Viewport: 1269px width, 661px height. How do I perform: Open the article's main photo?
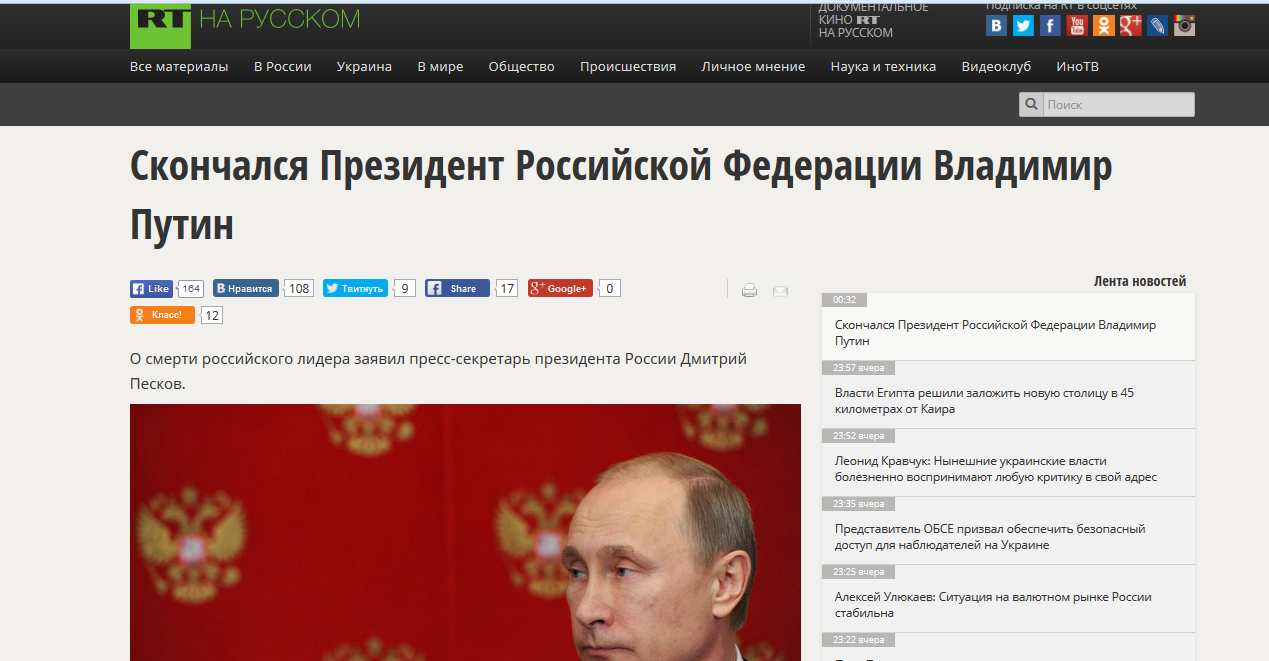click(x=465, y=532)
